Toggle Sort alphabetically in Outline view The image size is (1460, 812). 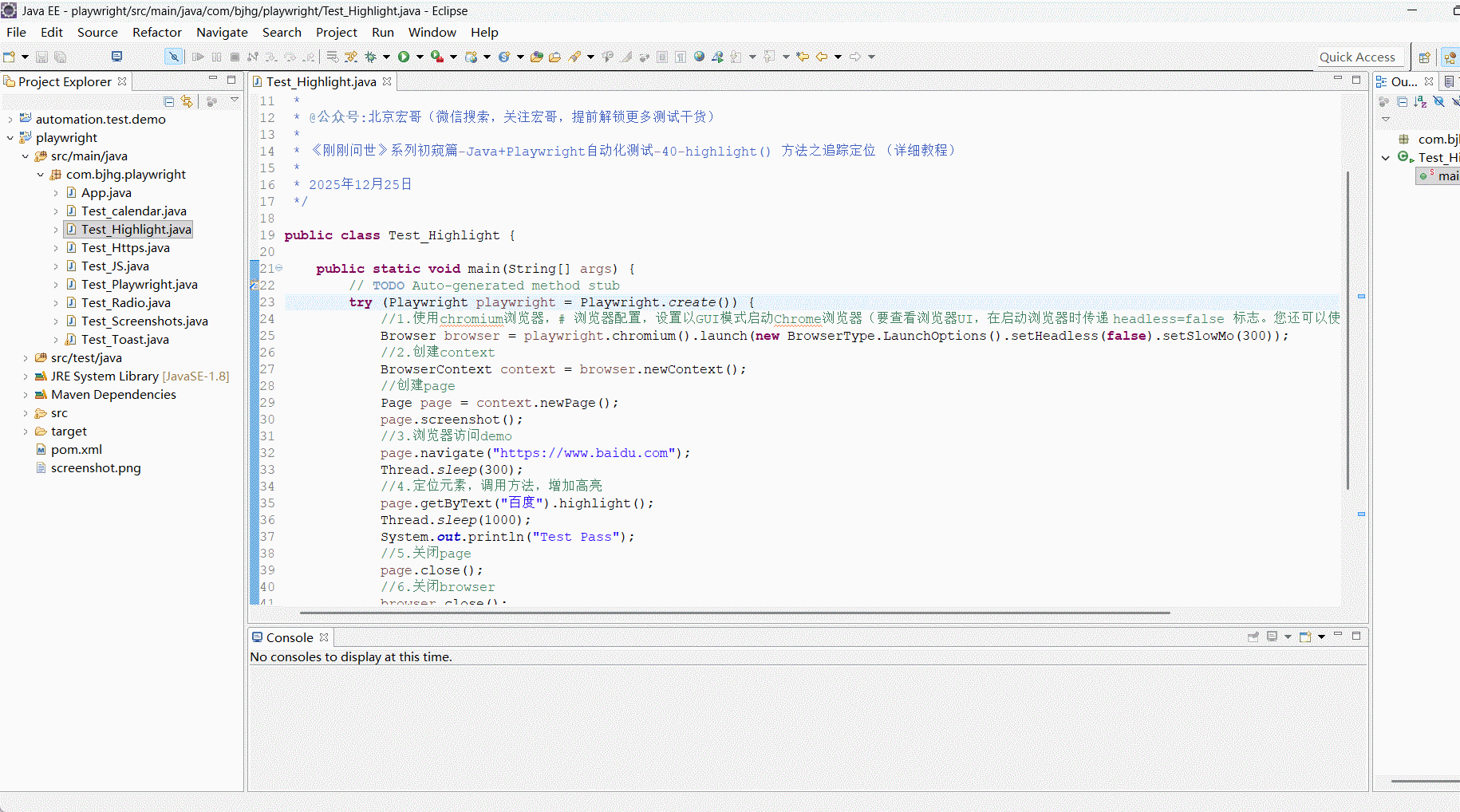(x=1420, y=101)
